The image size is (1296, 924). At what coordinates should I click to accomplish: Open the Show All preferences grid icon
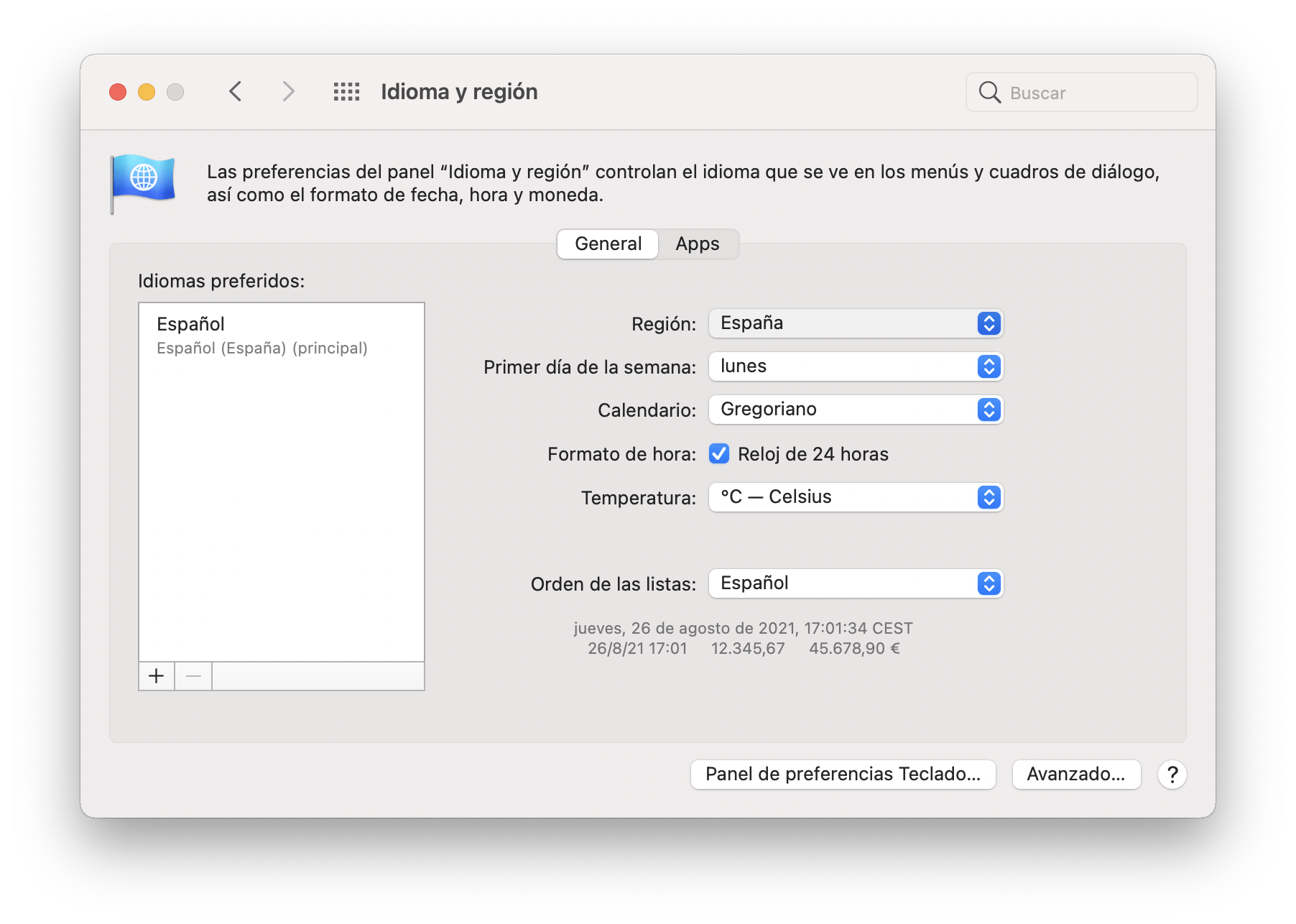click(x=347, y=92)
